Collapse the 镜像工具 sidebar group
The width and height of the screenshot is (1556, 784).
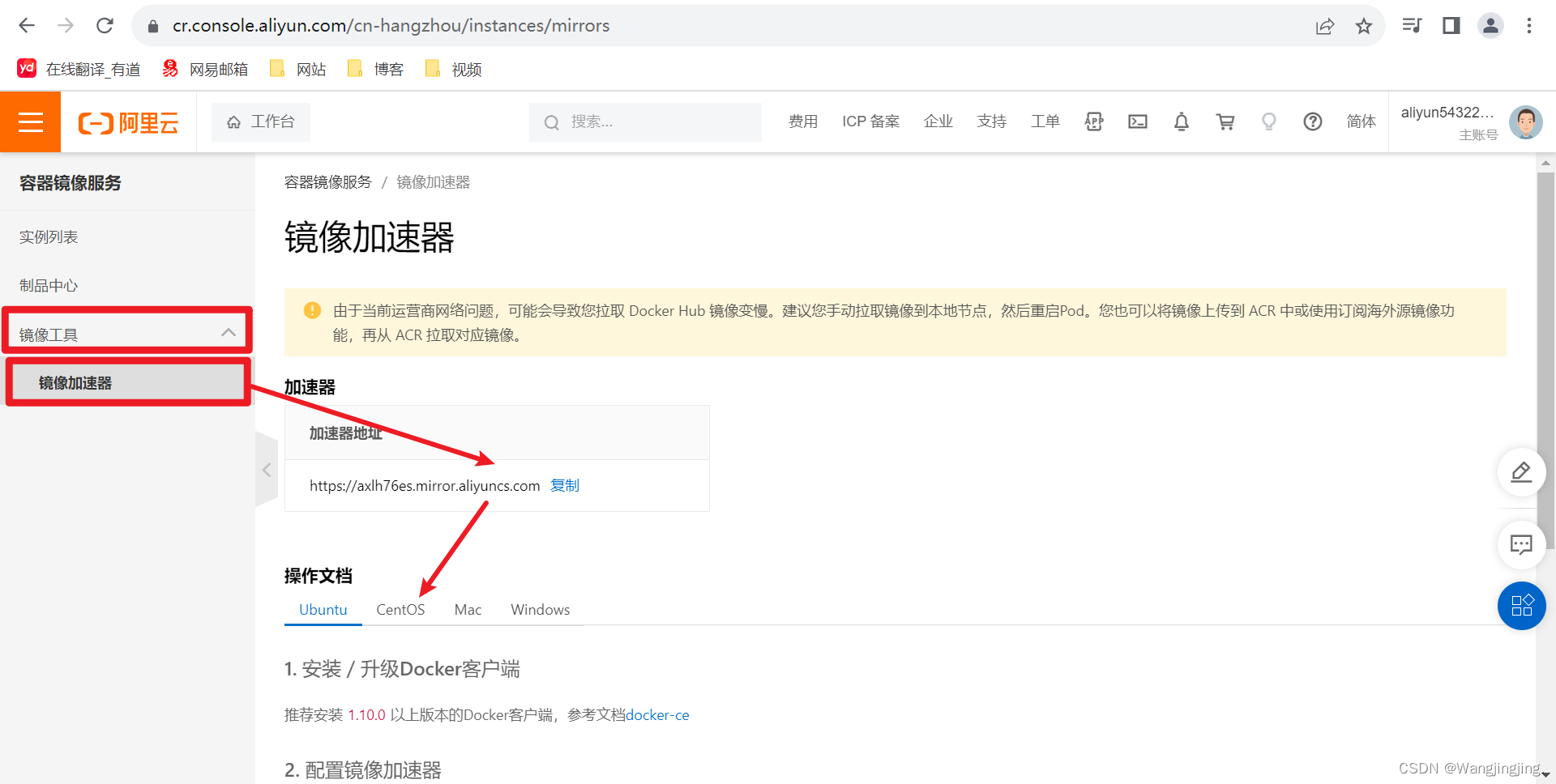pos(127,332)
